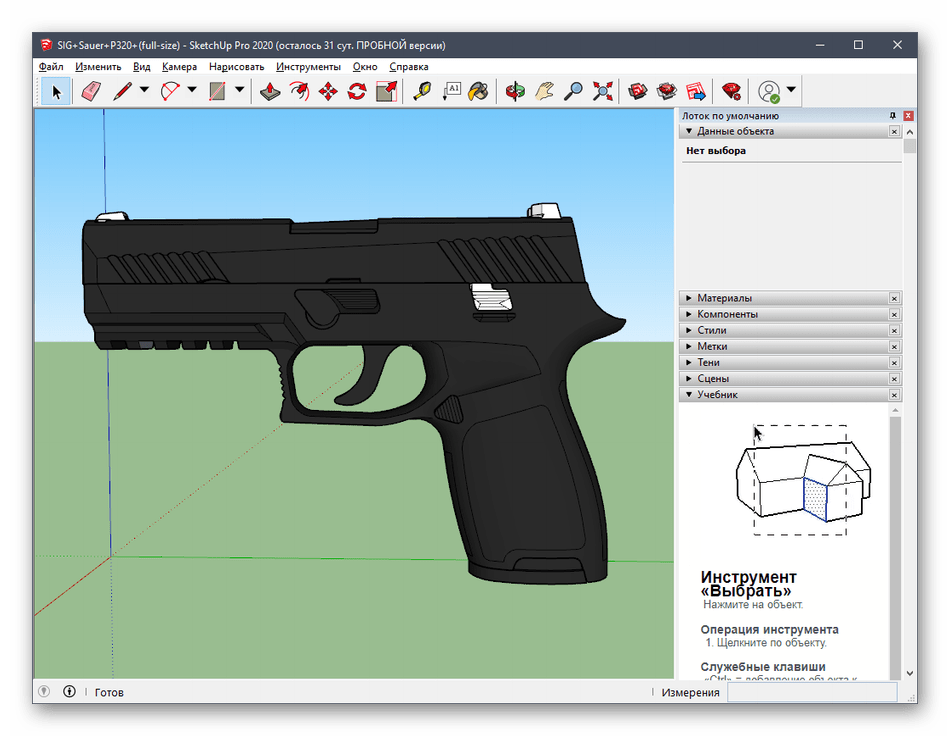Pin the default tray with the pushpin
The height and width of the screenshot is (736, 950).
893,116
